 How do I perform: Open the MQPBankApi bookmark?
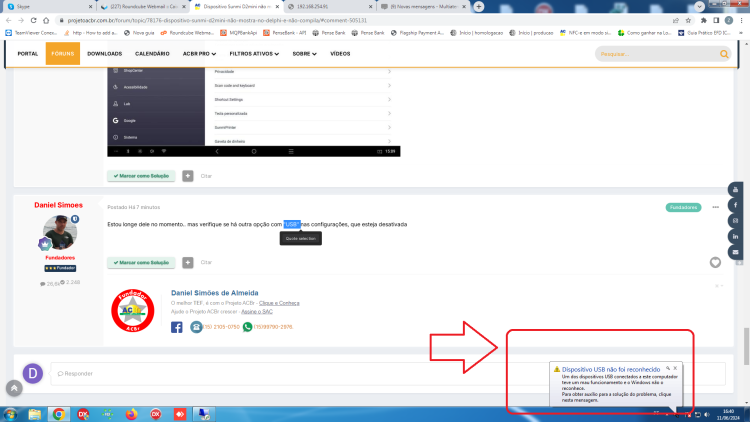(x=238, y=33)
